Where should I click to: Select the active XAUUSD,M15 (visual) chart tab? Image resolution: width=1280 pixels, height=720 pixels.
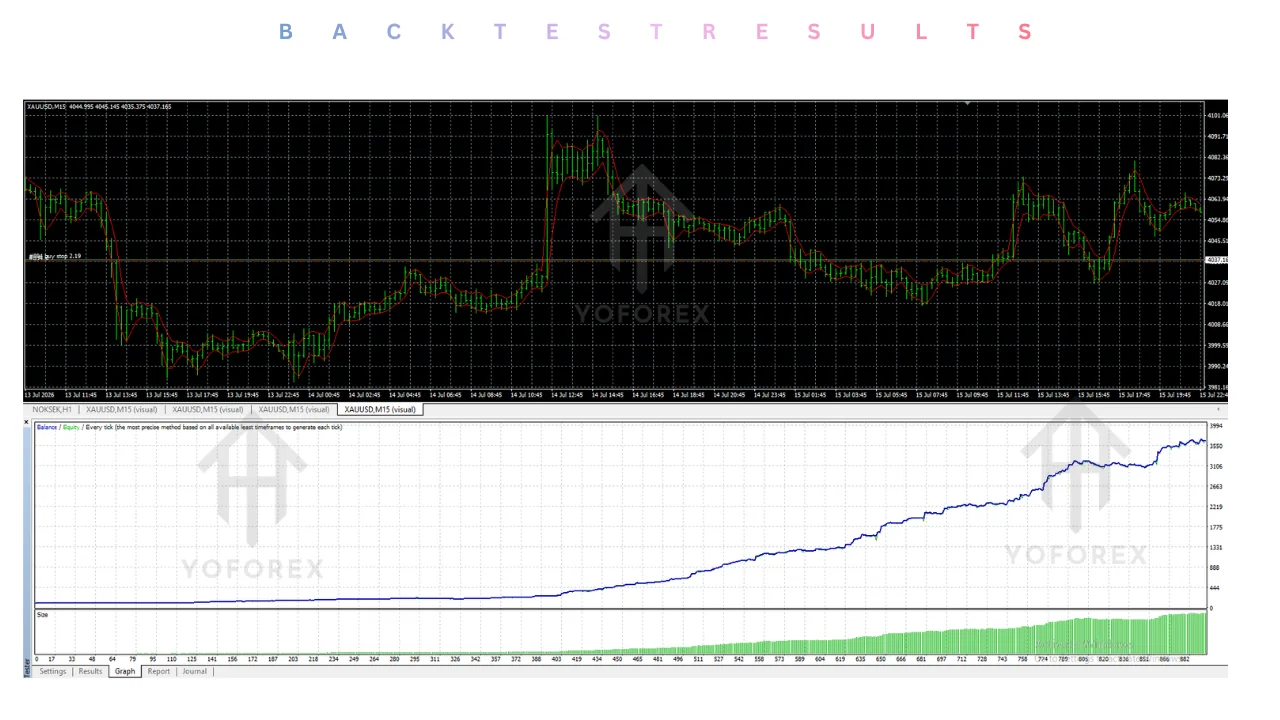(380, 409)
